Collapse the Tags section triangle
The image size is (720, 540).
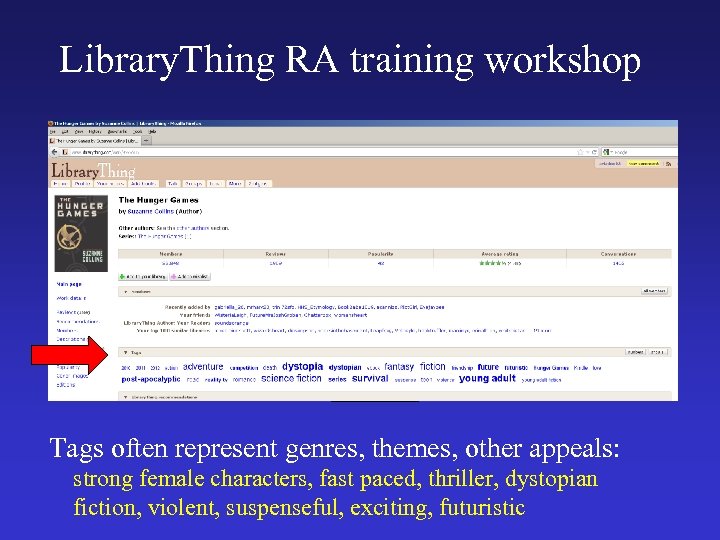click(x=125, y=353)
